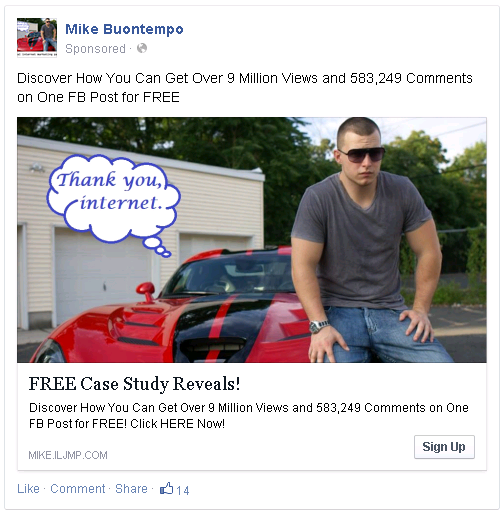Click Mike Buontempo's profile picture thumbnail
This screenshot has height=515, width=504.
[37, 38]
